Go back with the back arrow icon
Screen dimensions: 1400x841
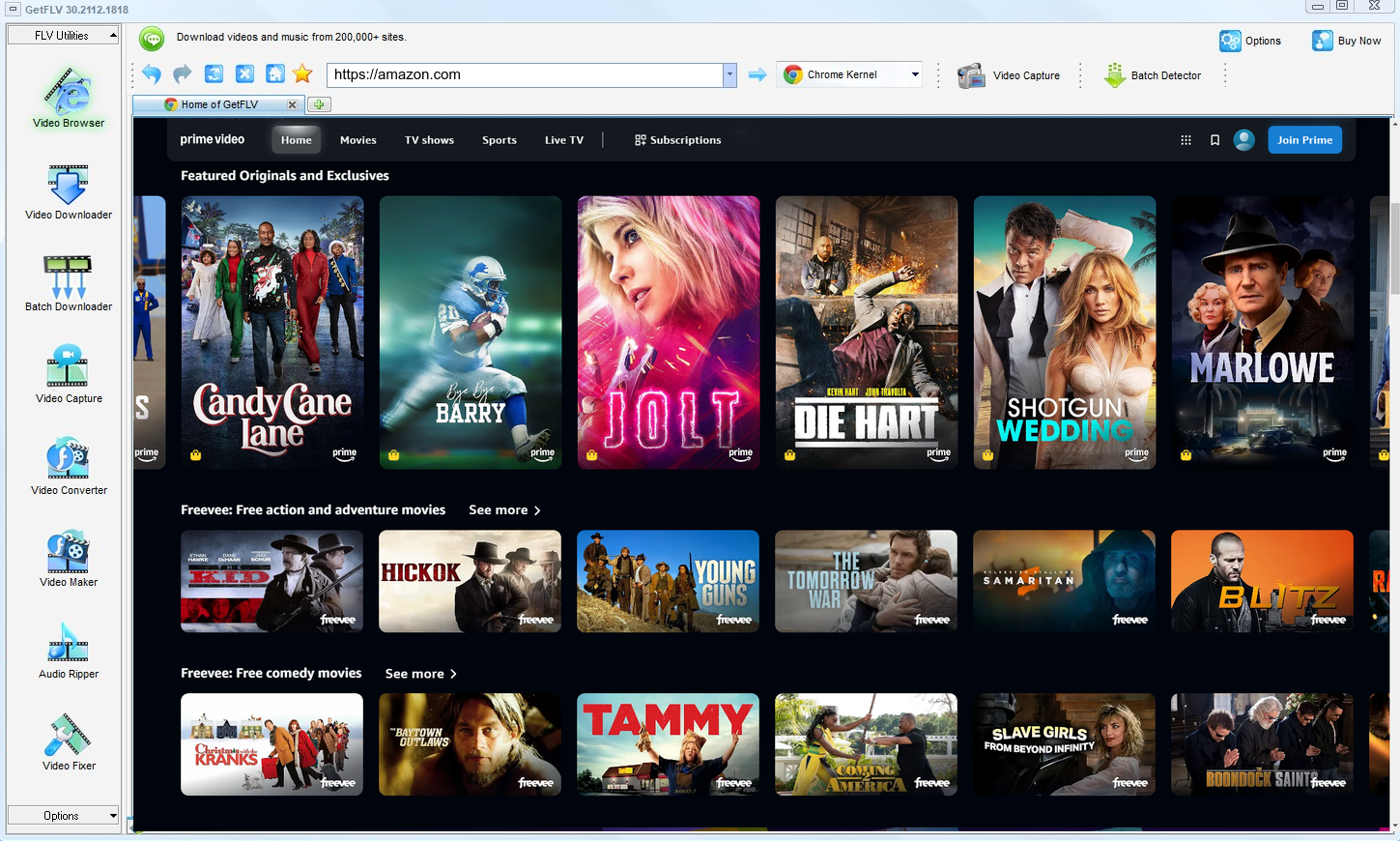tap(152, 74)
